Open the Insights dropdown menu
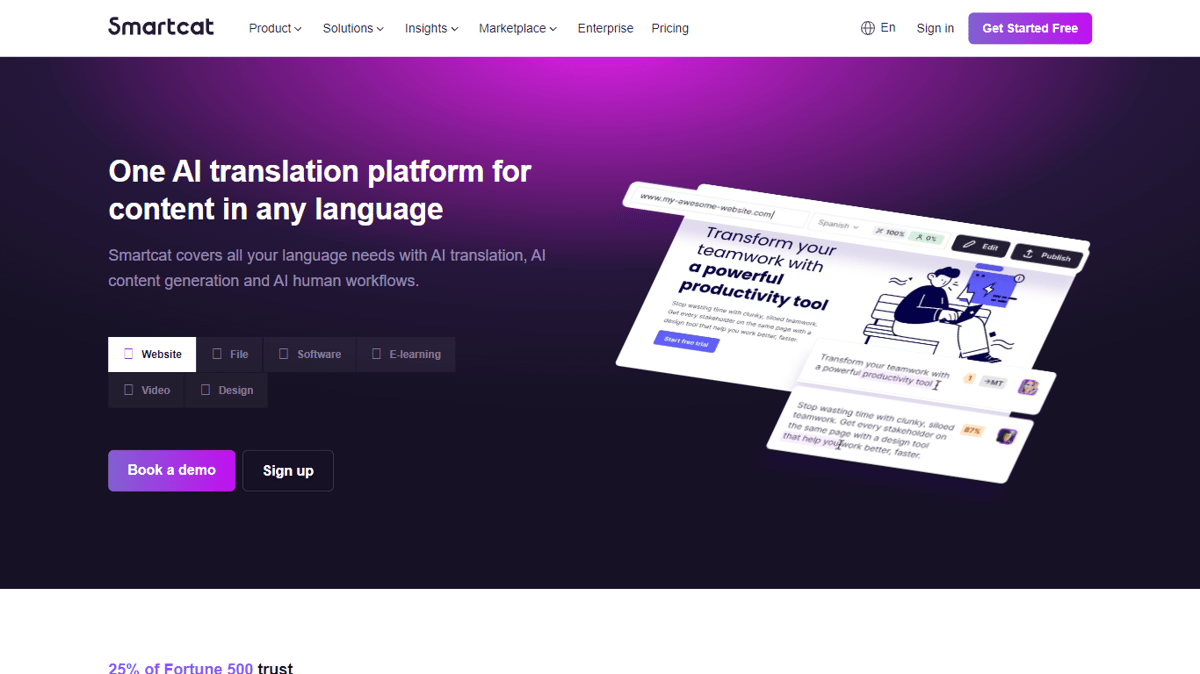This screenshot has height=674, width=1200. tap(431, 28)
